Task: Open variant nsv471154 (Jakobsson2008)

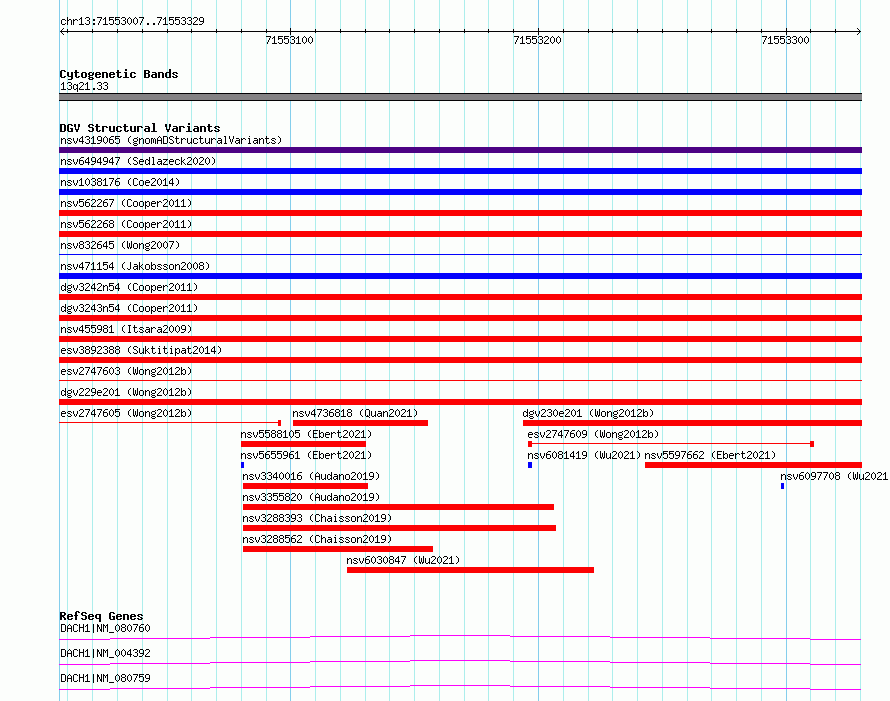Action: click(135, 266)
